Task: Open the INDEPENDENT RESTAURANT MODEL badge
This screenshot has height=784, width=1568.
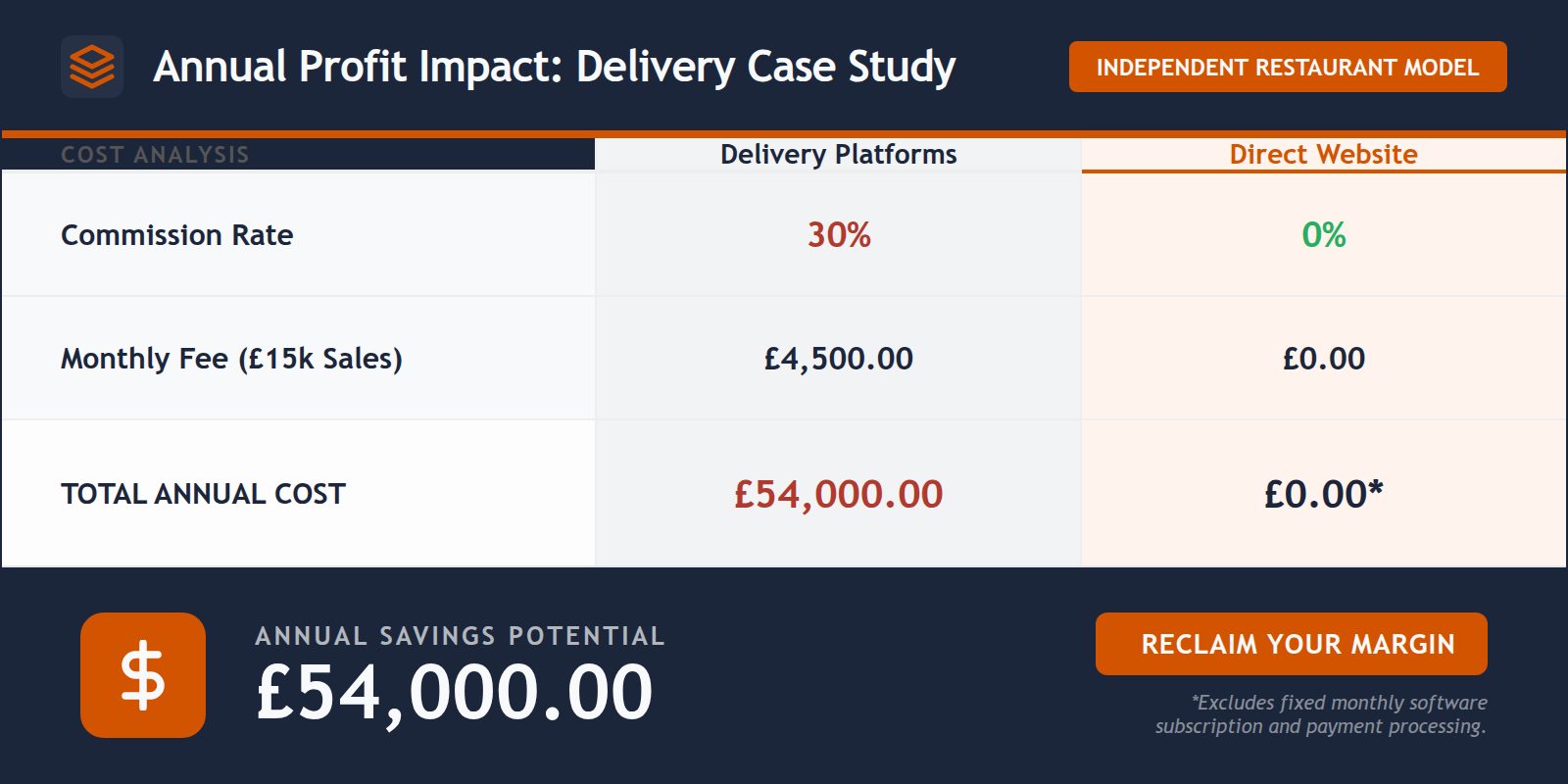Action: 1288,67
